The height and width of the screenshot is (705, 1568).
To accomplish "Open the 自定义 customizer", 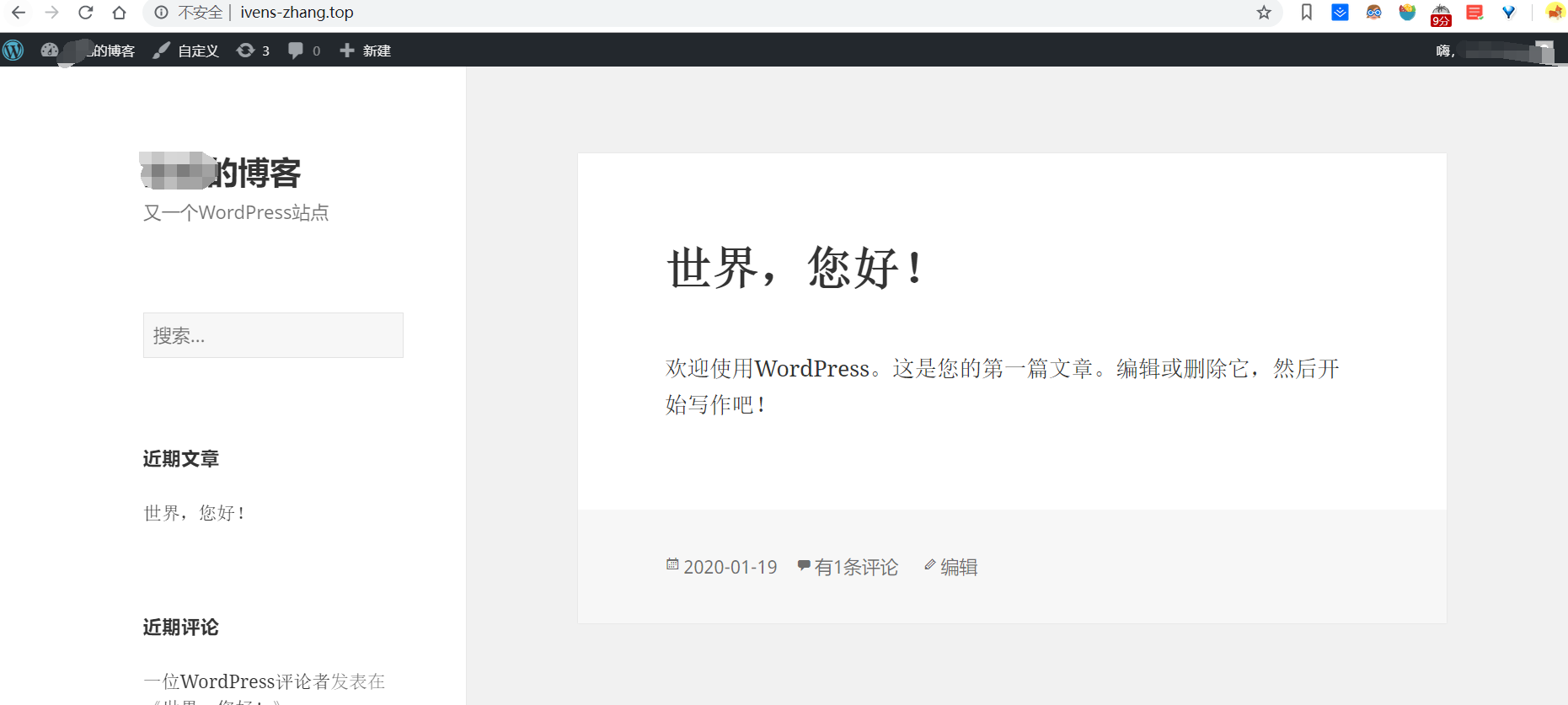I will coord(185,51).
